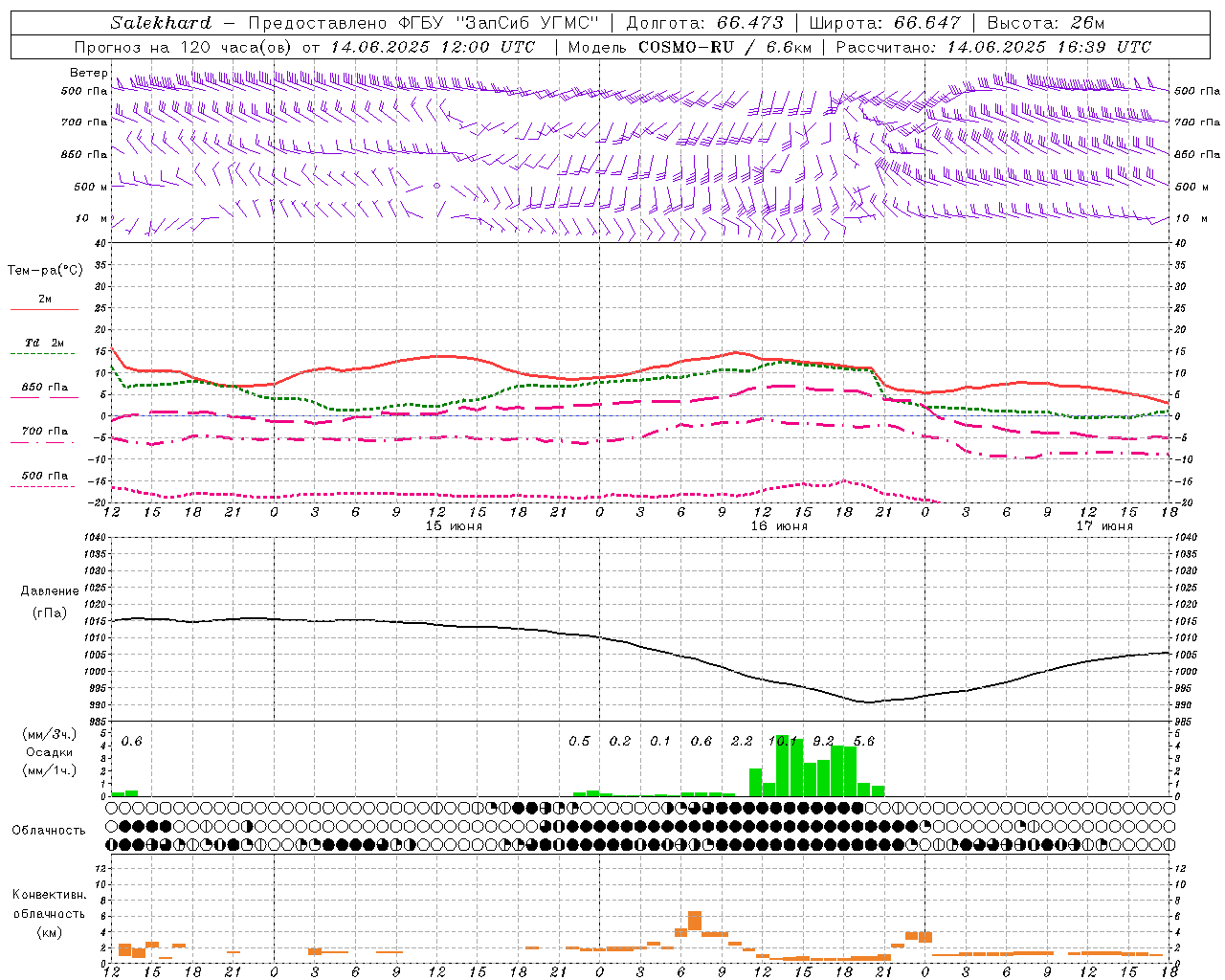Click the 0.5 three-hour precipitation total
Viewport: 1225px width, 980px height.
coord(579,742)
